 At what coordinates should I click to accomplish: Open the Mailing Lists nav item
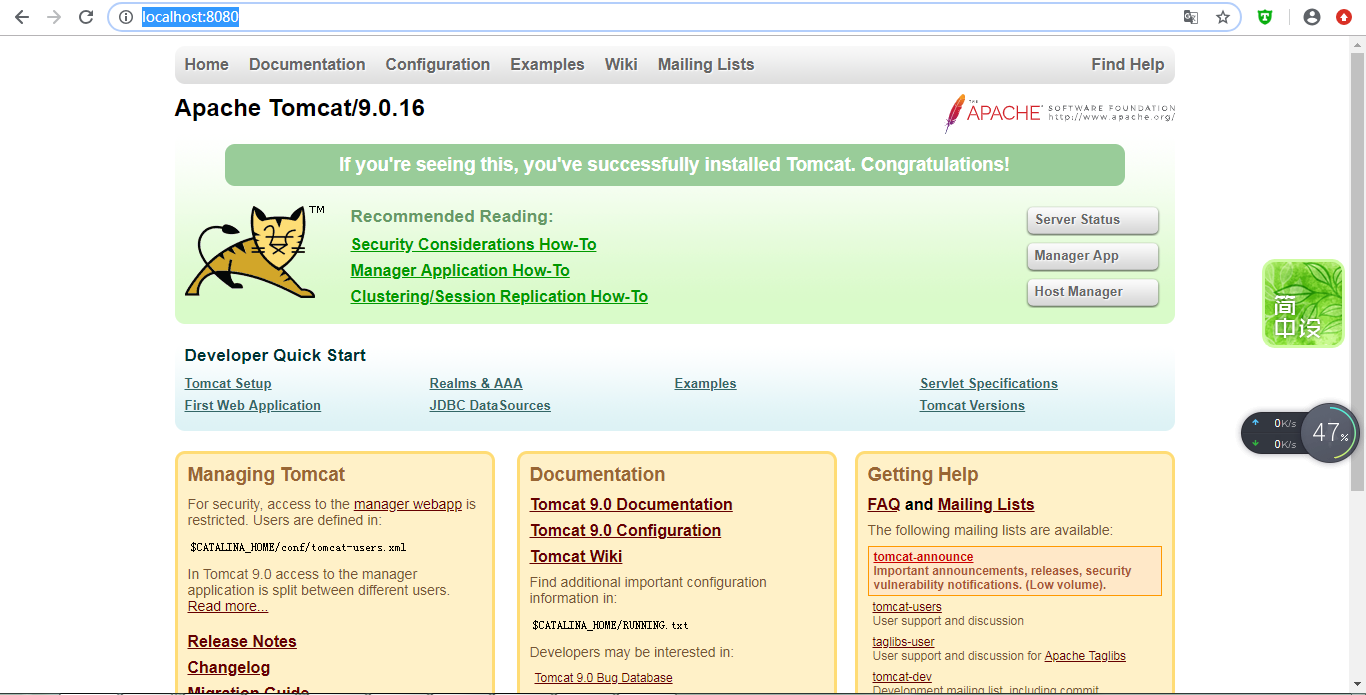[x=706, y=64]
